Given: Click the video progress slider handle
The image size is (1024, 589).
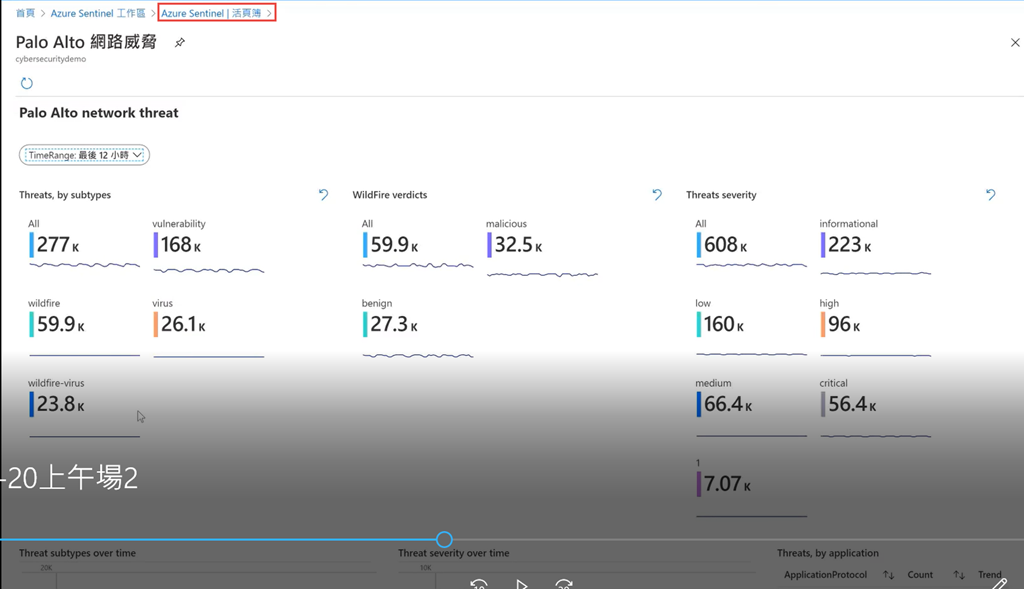Looking at the screenshot, I should coord(444,539).
